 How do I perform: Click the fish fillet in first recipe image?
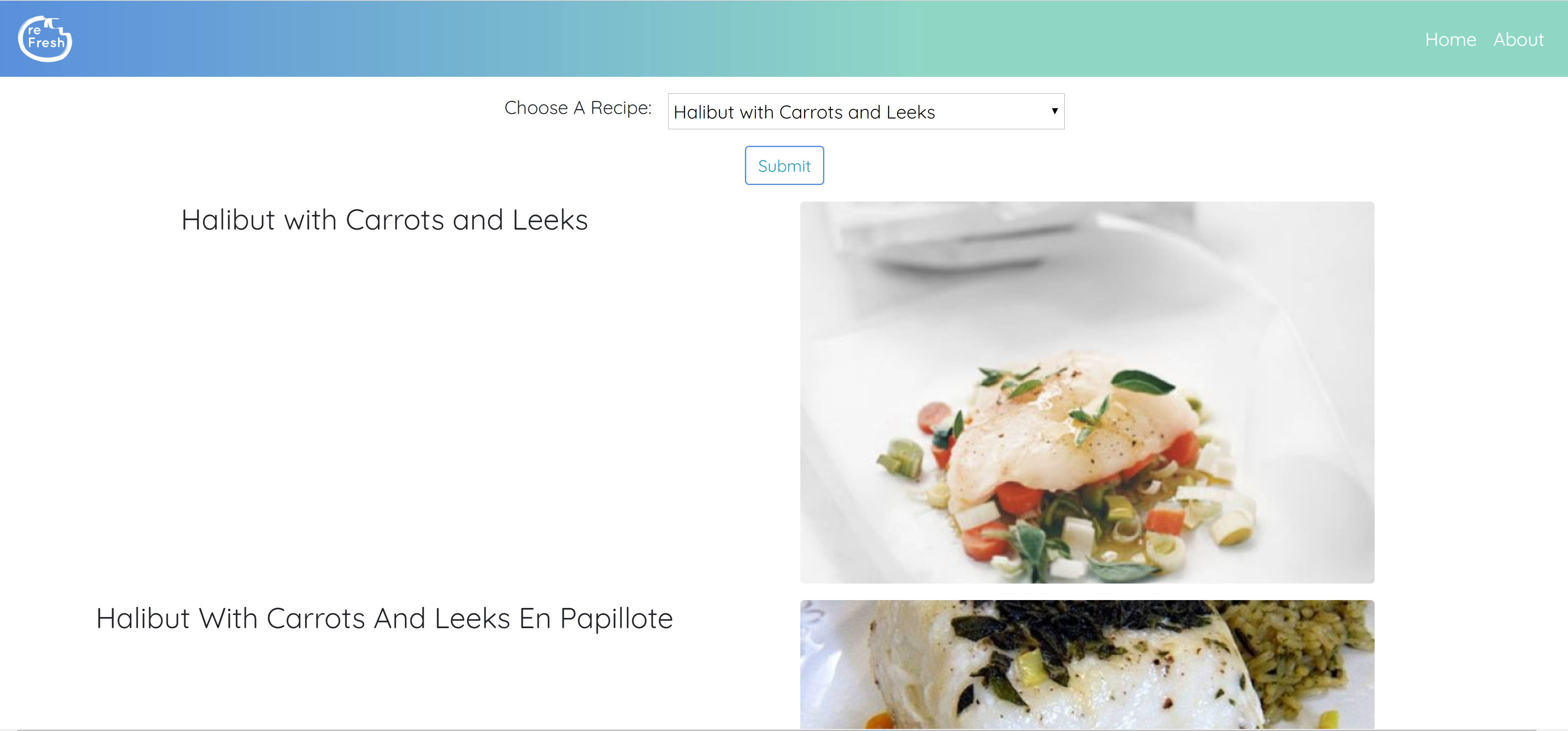(1071, 432)
